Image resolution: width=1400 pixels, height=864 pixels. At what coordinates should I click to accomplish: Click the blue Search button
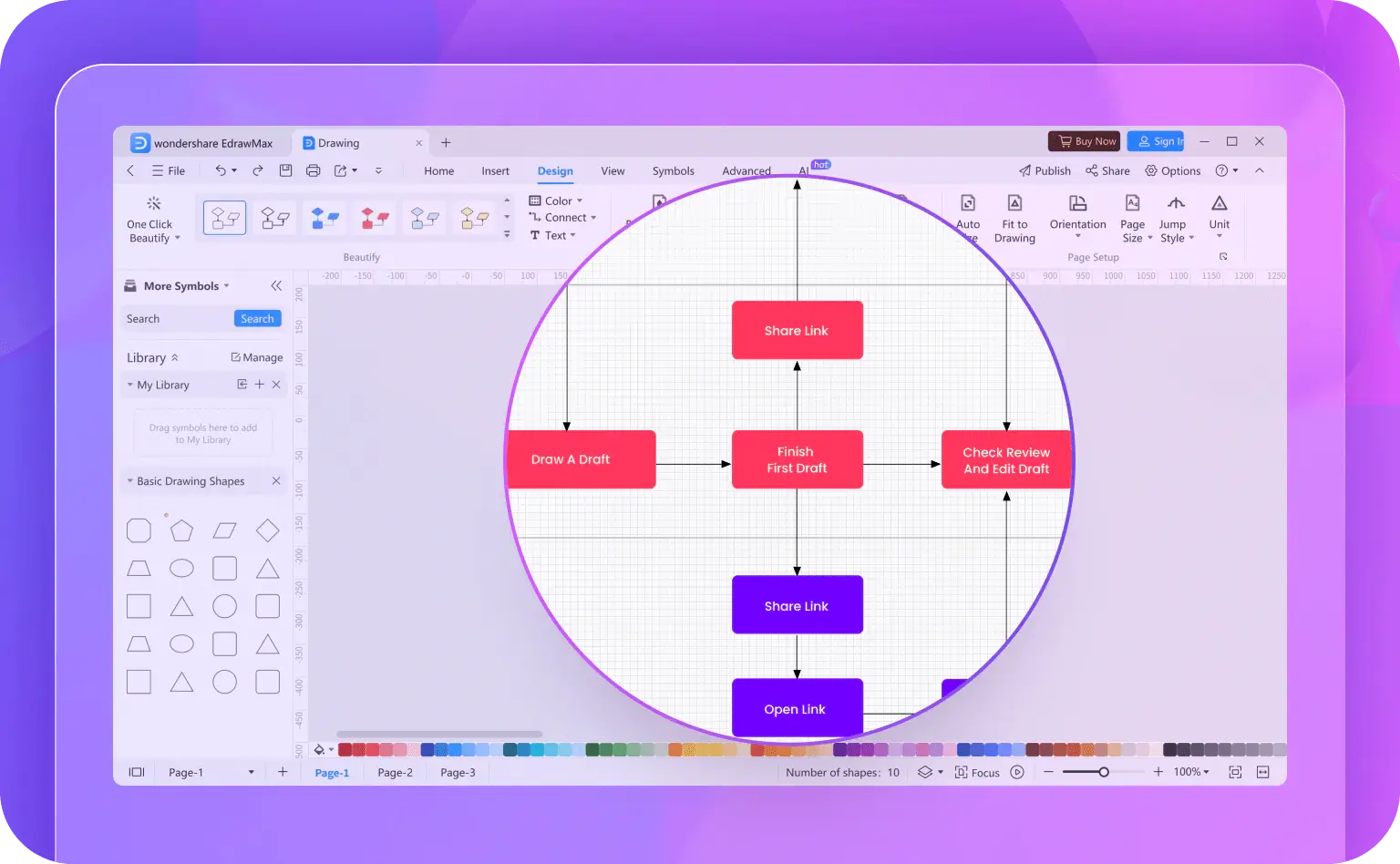pos(257,319)
